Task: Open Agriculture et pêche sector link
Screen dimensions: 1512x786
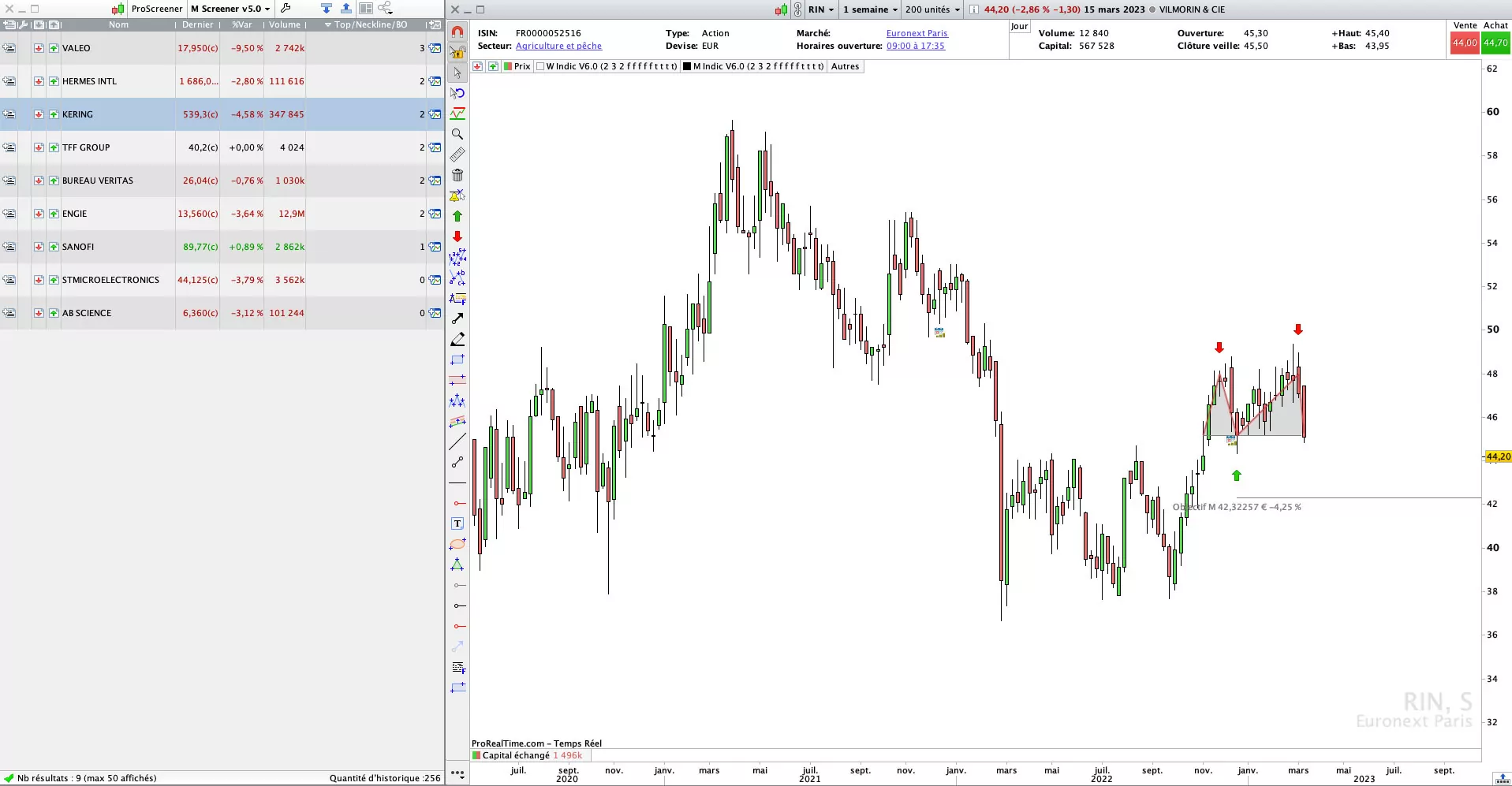Action: (x=558, y=46)
